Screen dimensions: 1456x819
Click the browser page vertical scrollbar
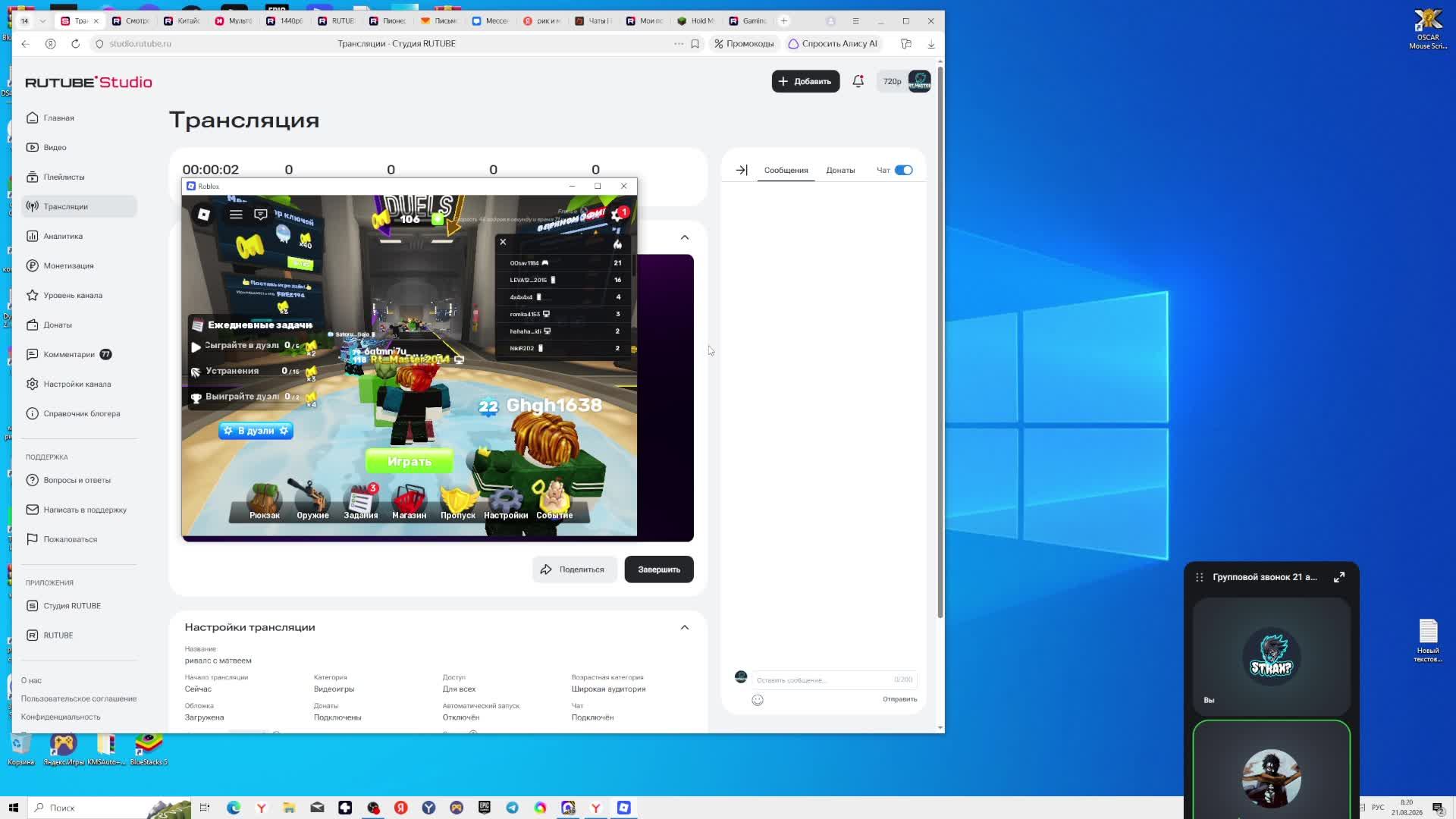pyautogui.click(x=940, y=341)
